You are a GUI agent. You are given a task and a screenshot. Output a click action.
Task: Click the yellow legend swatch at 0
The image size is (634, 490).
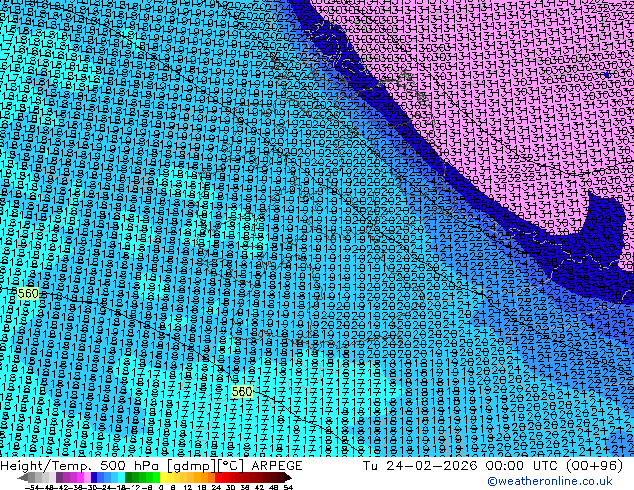pos(163,477)
